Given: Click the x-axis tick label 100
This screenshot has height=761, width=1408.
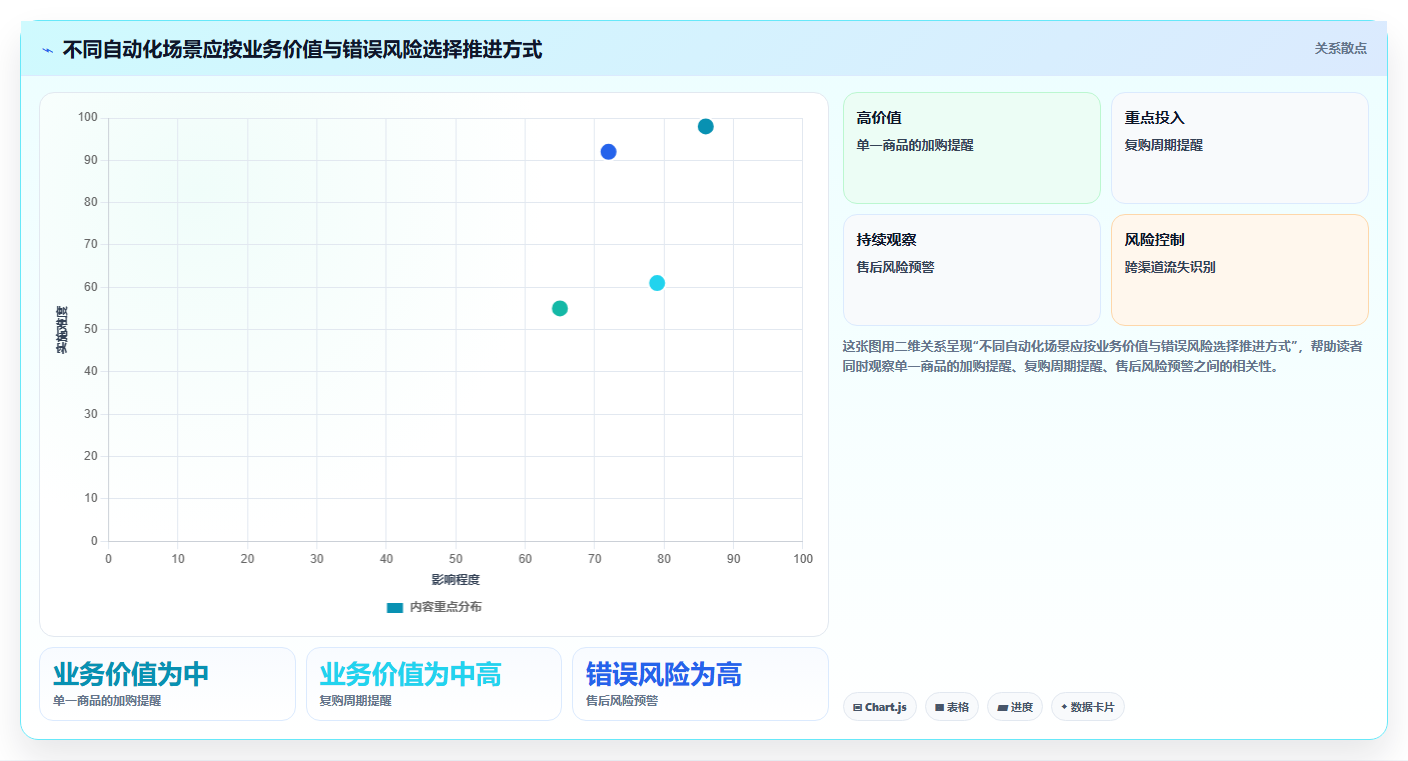Looking at the screenshot, I should click(803, 559).
